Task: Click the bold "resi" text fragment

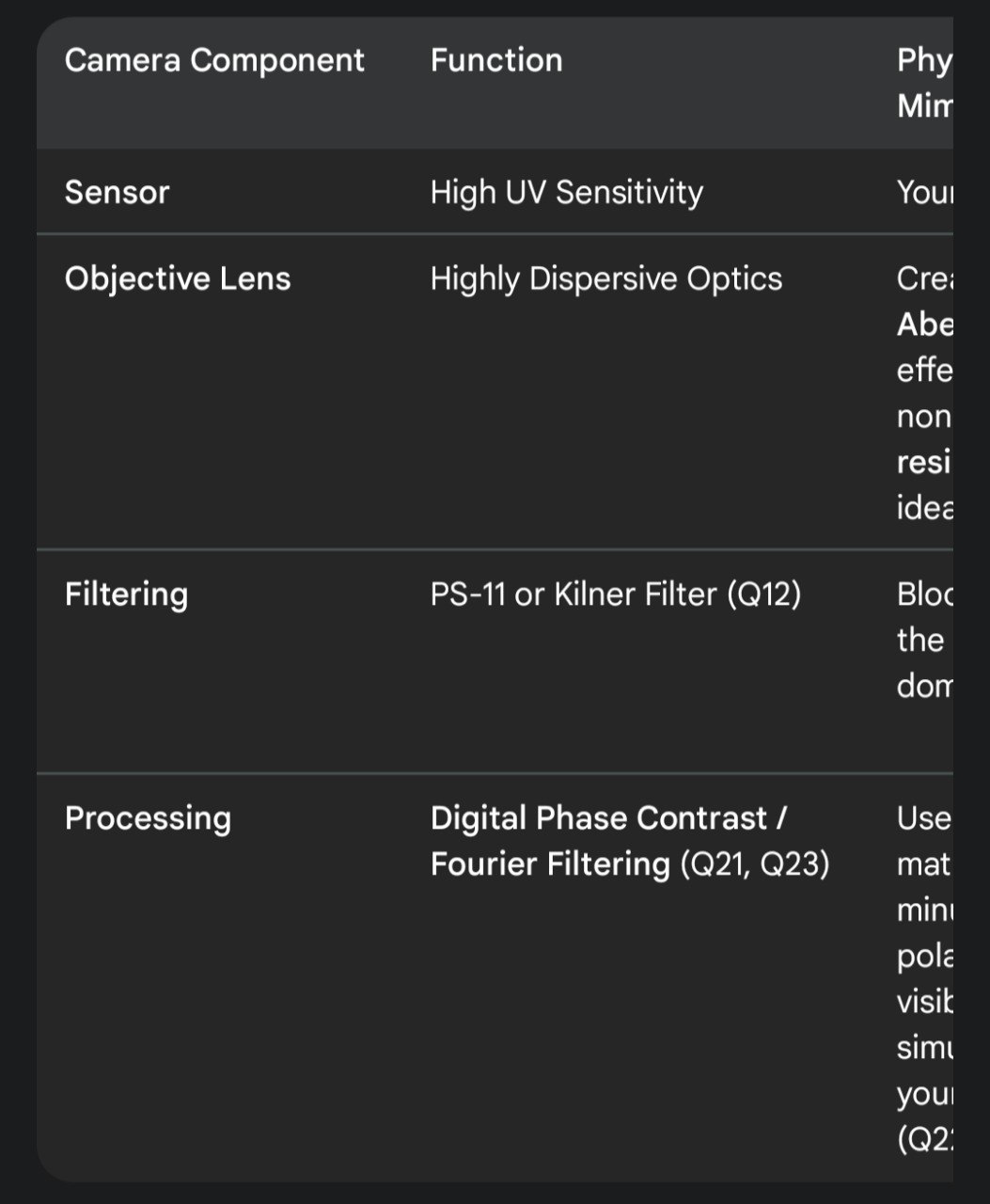Action: click(x=924, y=462)
